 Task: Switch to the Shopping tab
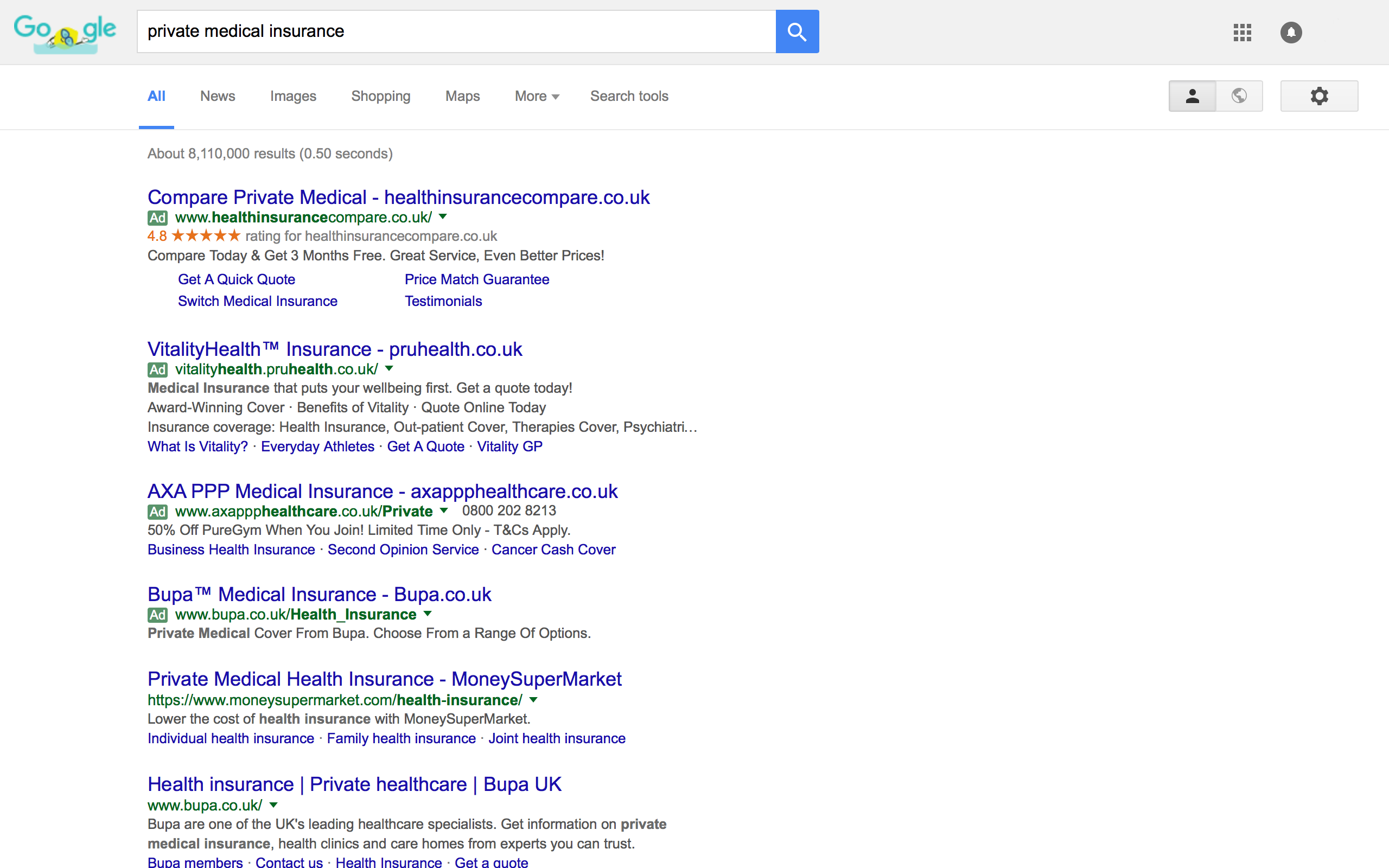click(380, 96)
